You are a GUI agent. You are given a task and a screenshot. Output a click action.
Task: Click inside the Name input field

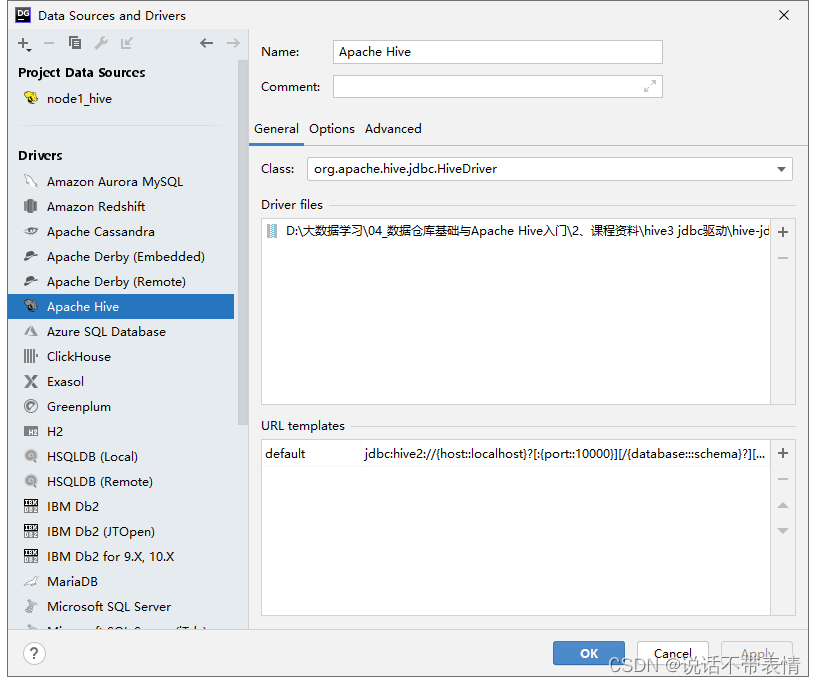497,51
